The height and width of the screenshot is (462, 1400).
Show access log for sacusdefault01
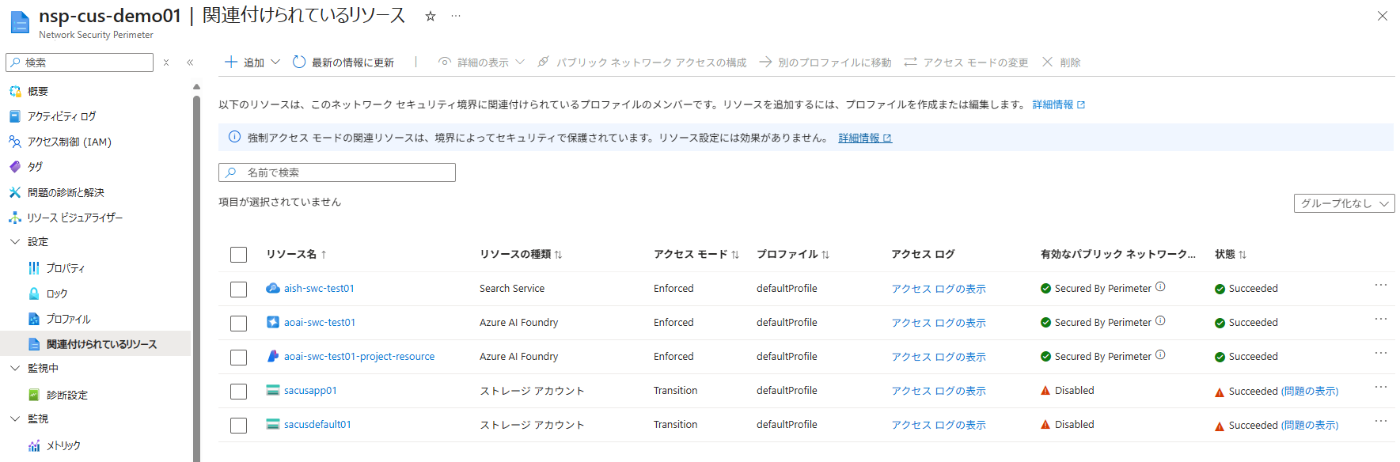[938, 425]
